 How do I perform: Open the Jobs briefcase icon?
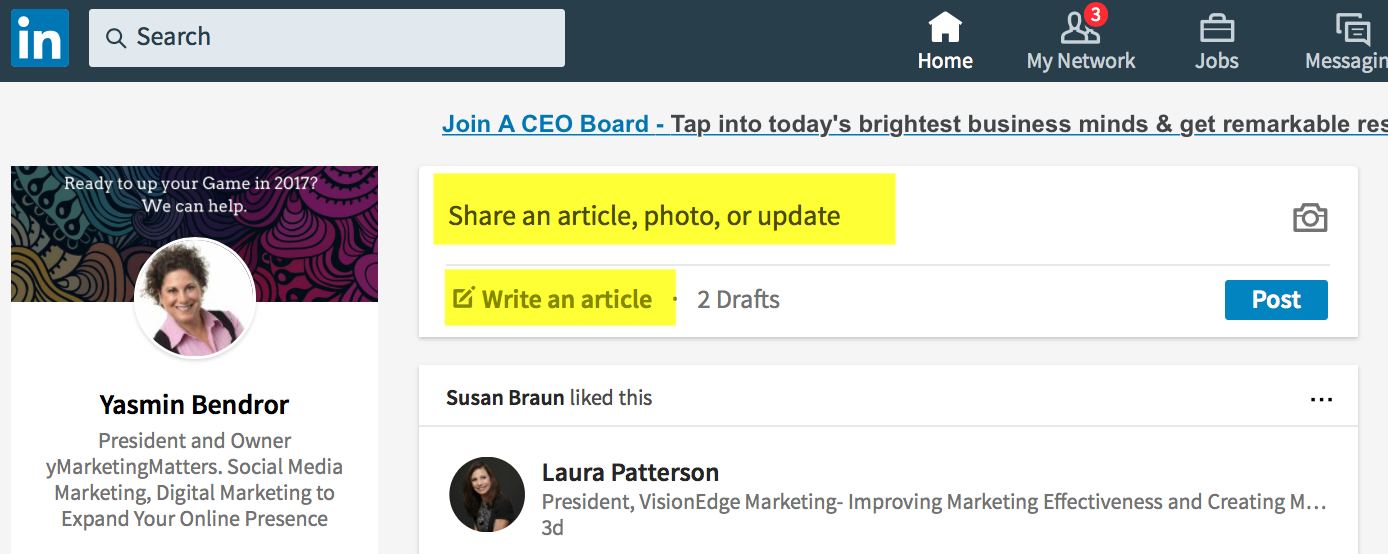(x=1216, y=27)
